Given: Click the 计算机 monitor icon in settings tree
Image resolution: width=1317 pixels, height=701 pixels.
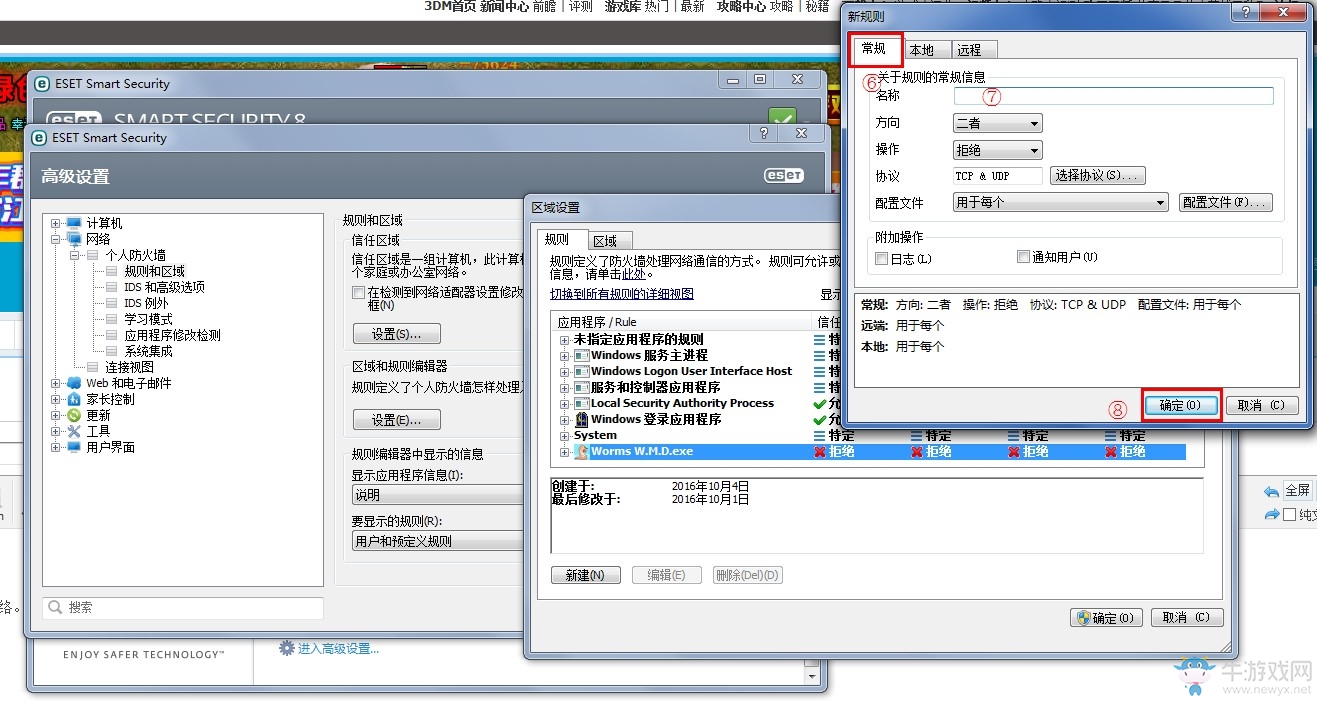Looking at the screenshot, I should [x=73, y=223].
